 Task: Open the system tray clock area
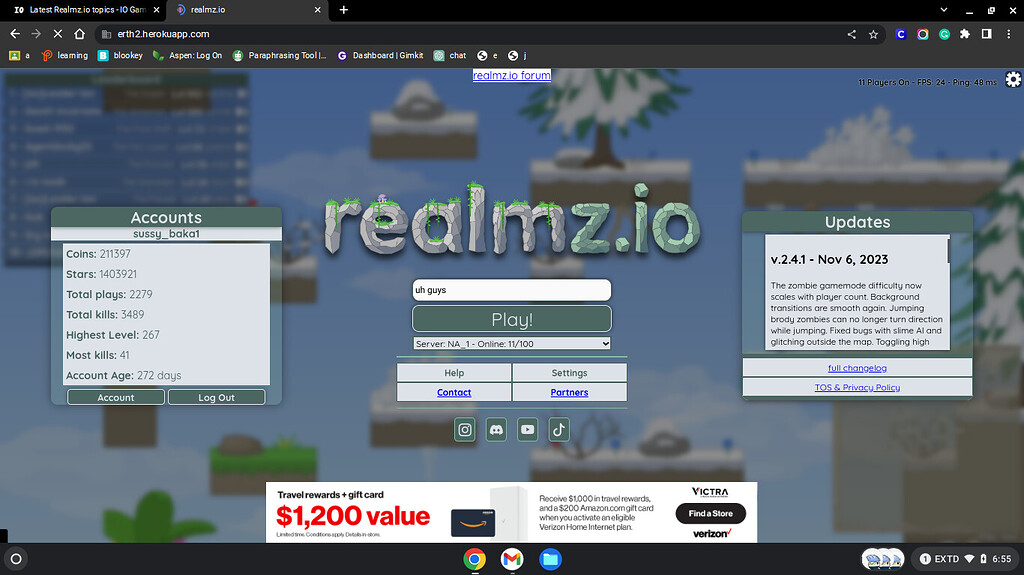coord(965,559)
